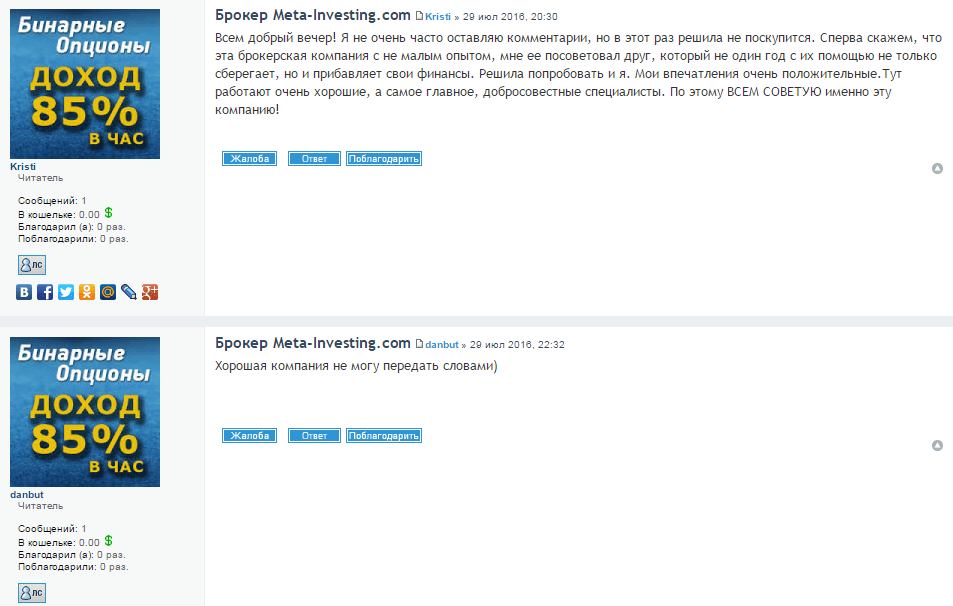Click Жалоба button on Kristi's post
The image size is (953, 606).
pyautogui.click(x=249, y=159)
